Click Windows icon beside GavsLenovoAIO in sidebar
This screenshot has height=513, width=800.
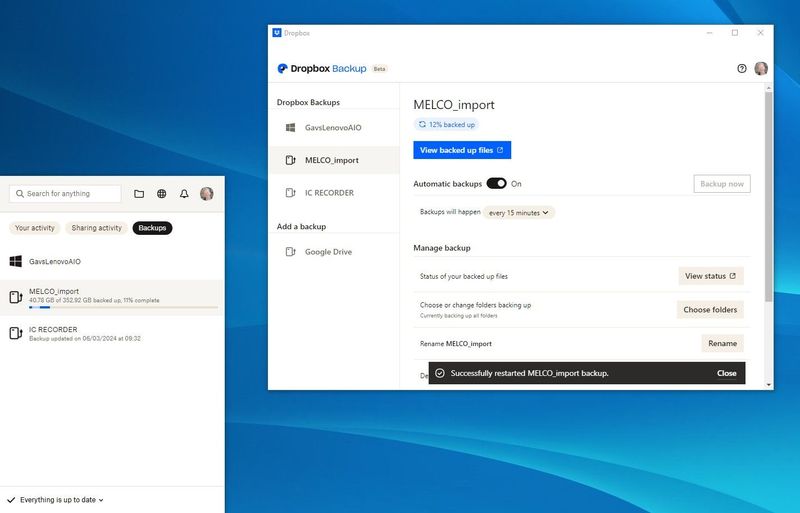coord(290,128)
